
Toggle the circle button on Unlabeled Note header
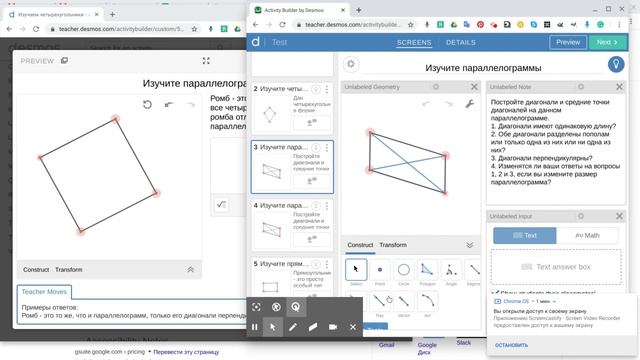581,87
